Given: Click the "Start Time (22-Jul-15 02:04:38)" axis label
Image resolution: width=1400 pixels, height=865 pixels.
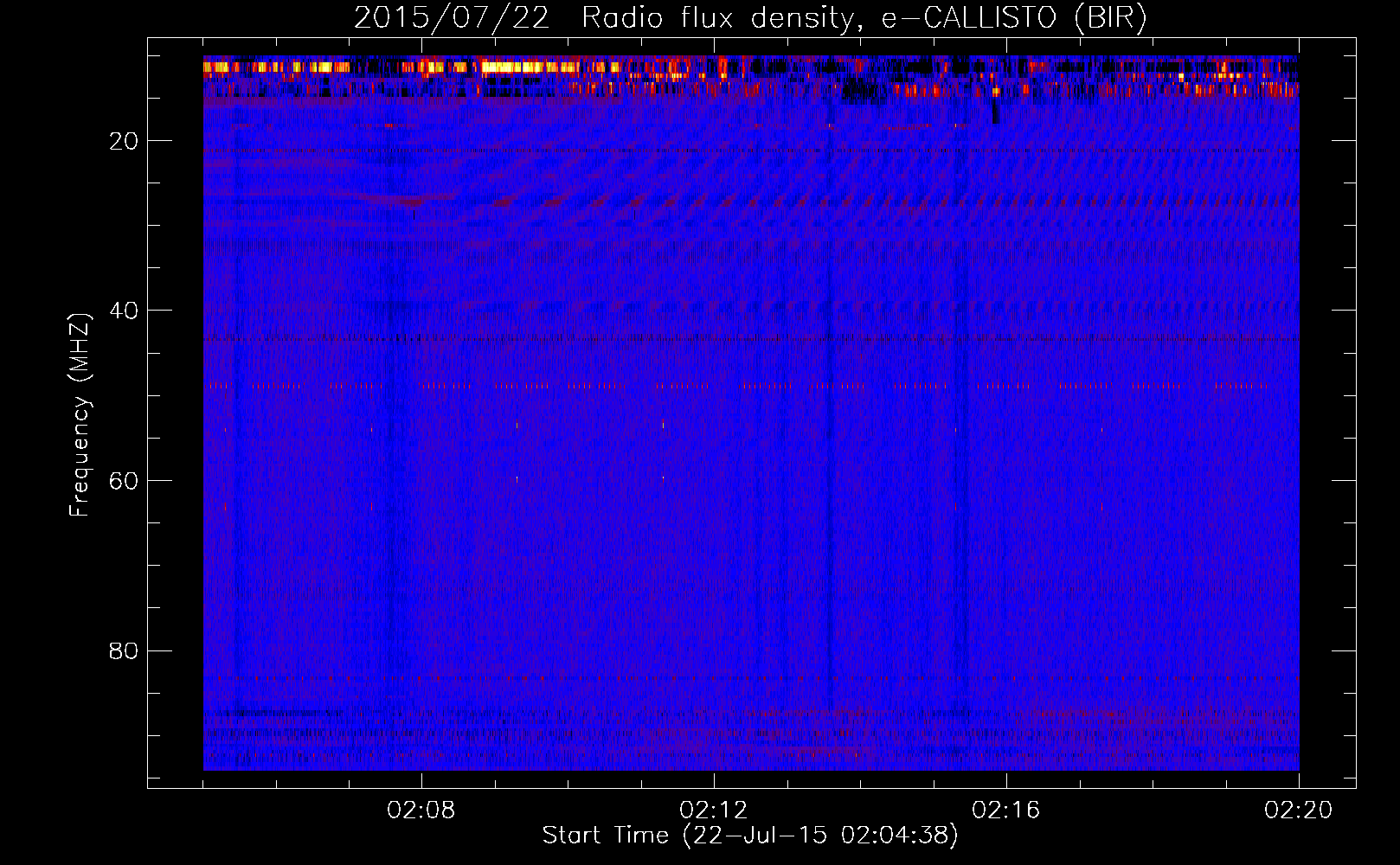Looking at the screenshot, I should 750,836.
